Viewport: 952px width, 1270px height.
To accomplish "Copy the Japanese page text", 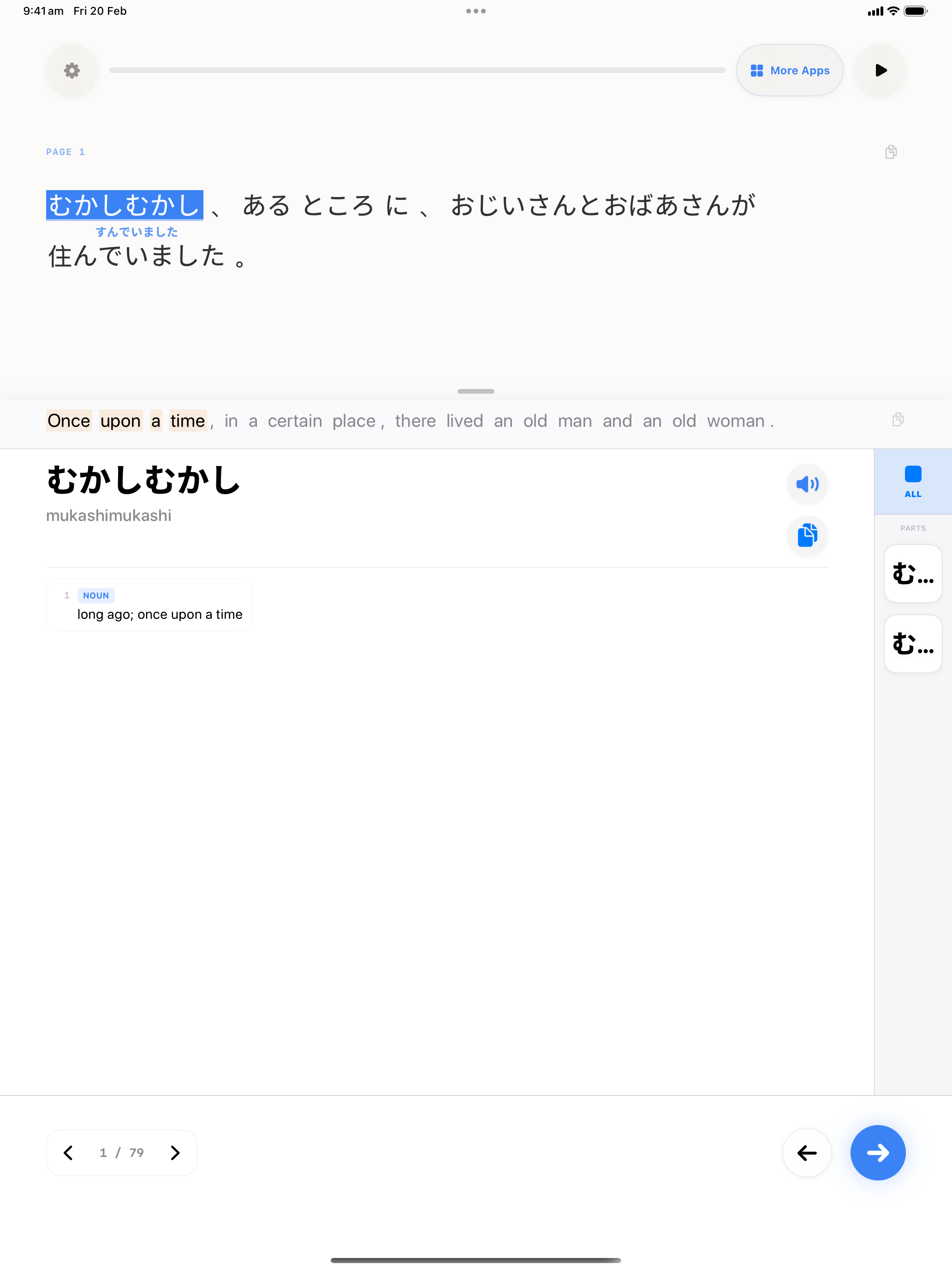I will click(x=891, y=152).
